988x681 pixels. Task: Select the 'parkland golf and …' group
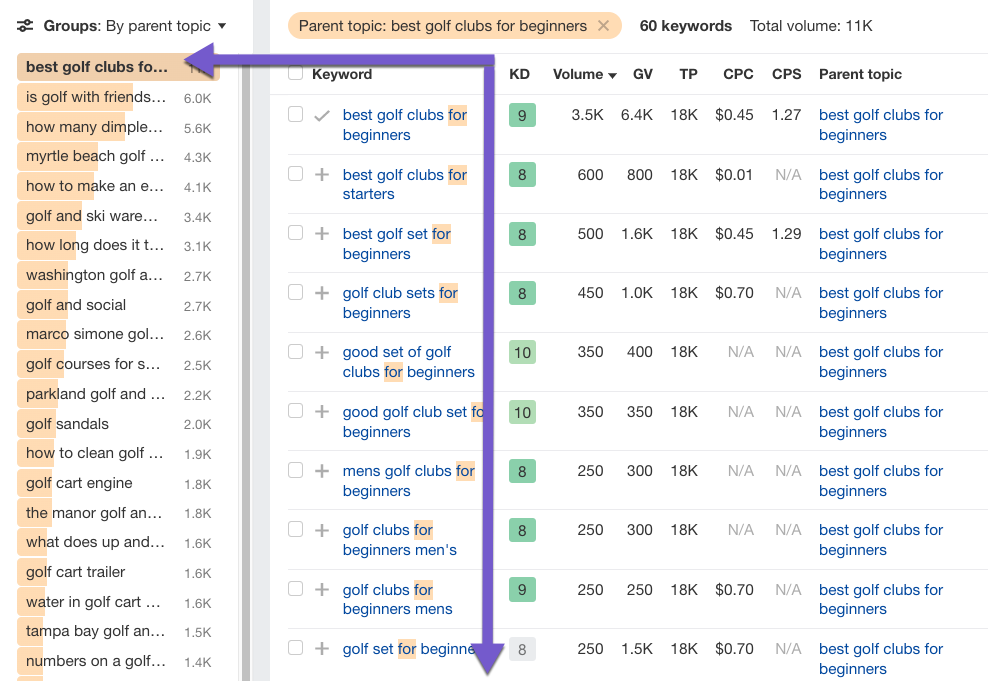pos(118,394)
